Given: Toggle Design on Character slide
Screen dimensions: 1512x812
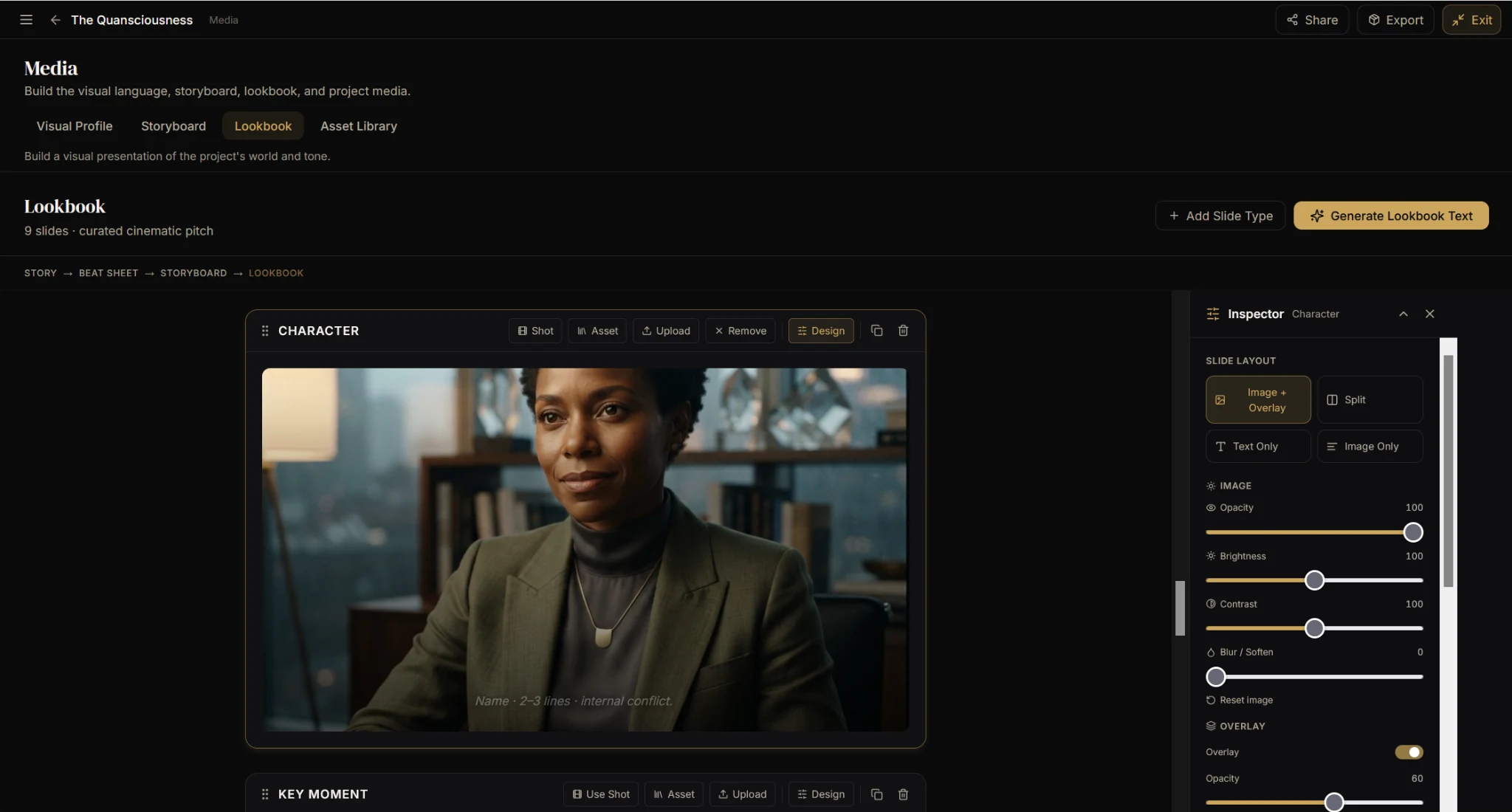Looking at the screenshot, I should click(x=821, y=331).
